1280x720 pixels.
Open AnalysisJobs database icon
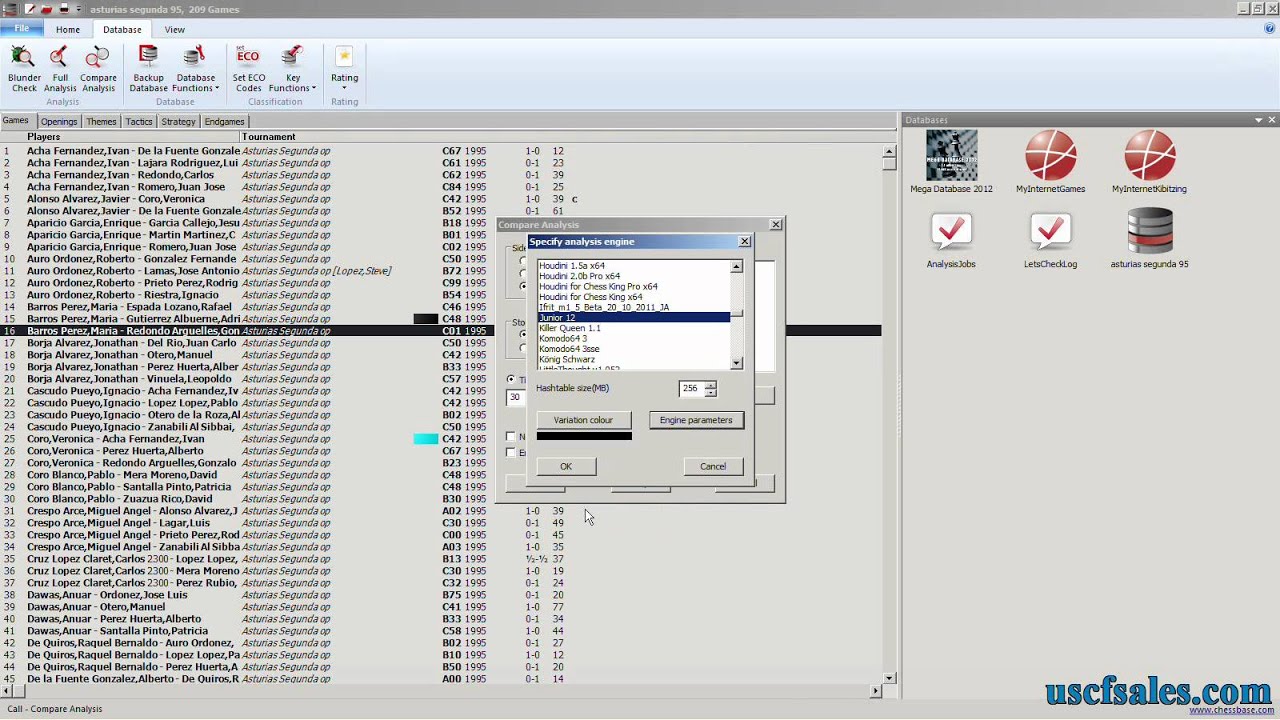coord(950,240)
